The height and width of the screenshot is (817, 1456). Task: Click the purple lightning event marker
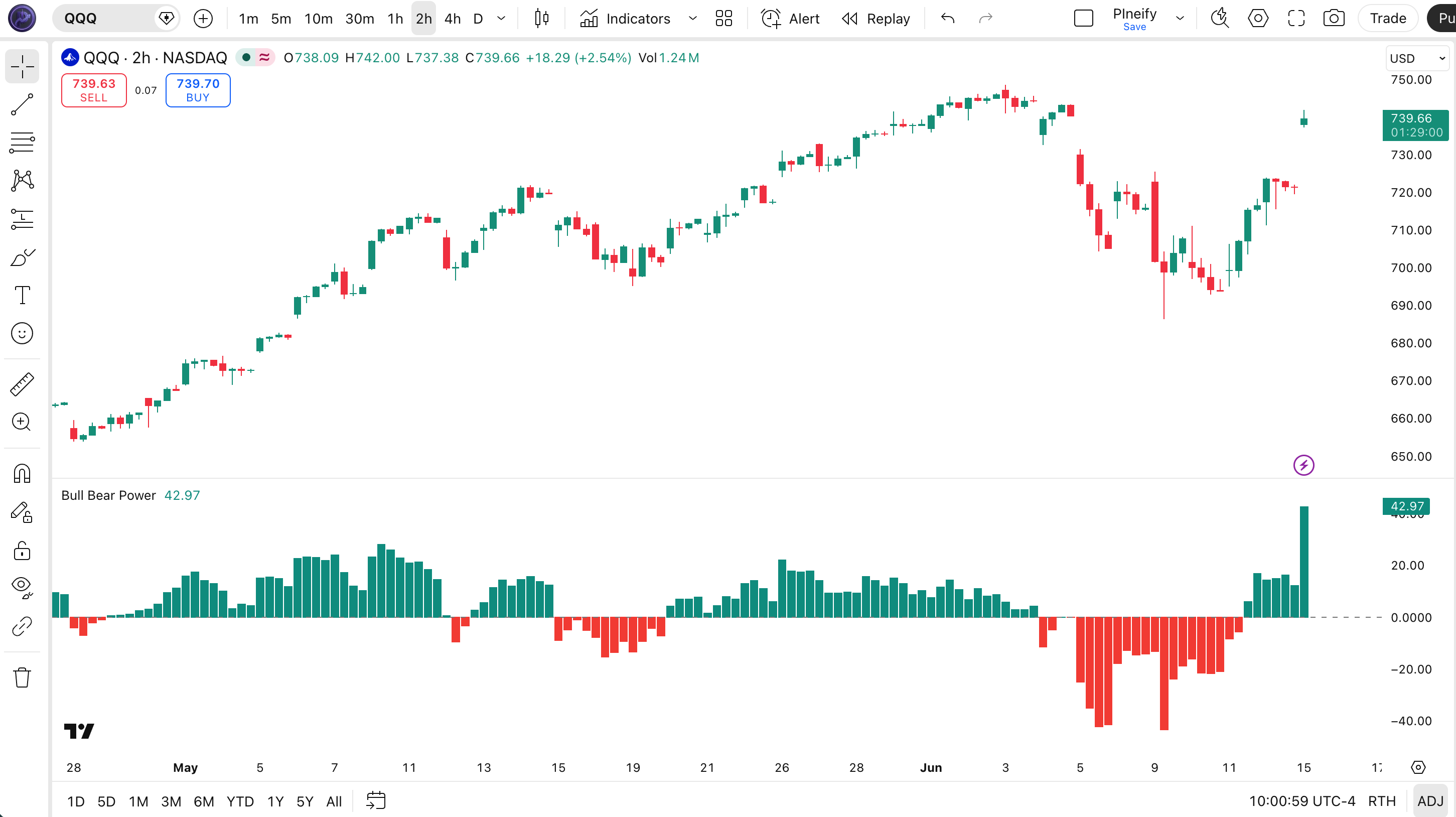(x=1303, y=465)
